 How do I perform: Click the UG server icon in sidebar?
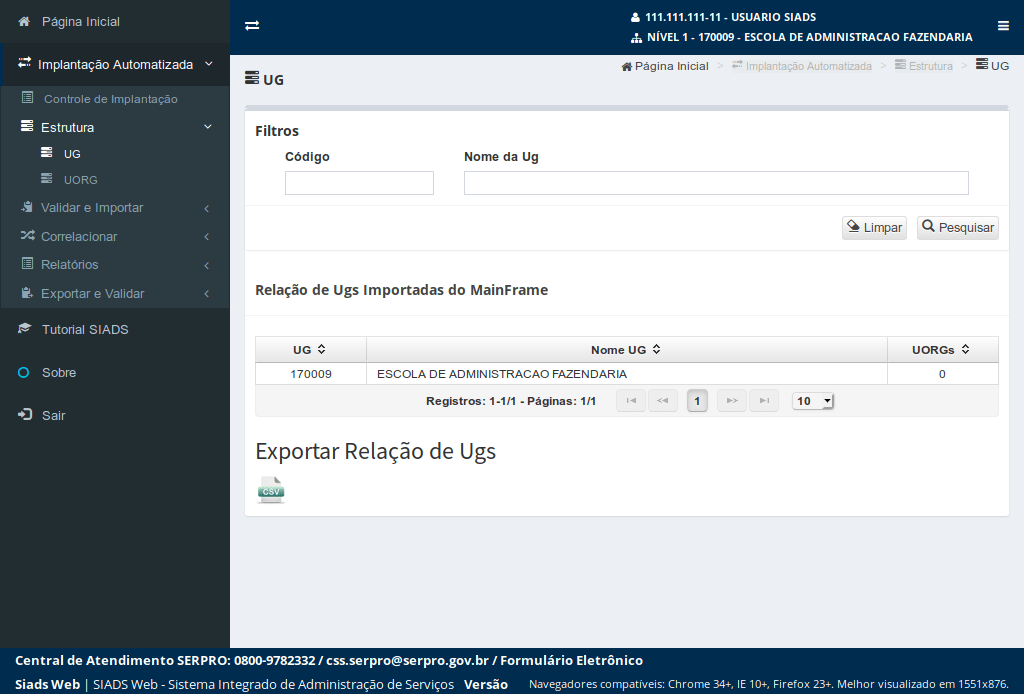[x=46, y=153]
